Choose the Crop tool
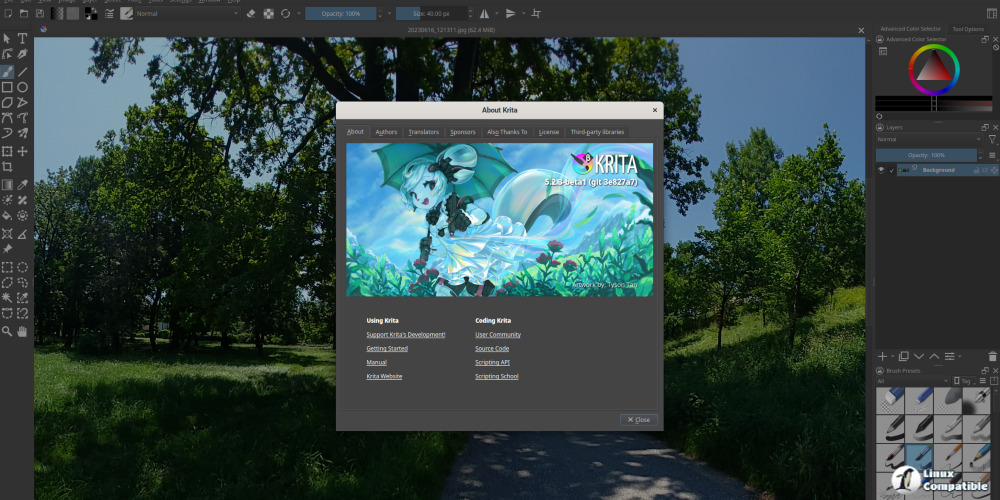The height and width of the screenshot is (500, 1000). 7,167
